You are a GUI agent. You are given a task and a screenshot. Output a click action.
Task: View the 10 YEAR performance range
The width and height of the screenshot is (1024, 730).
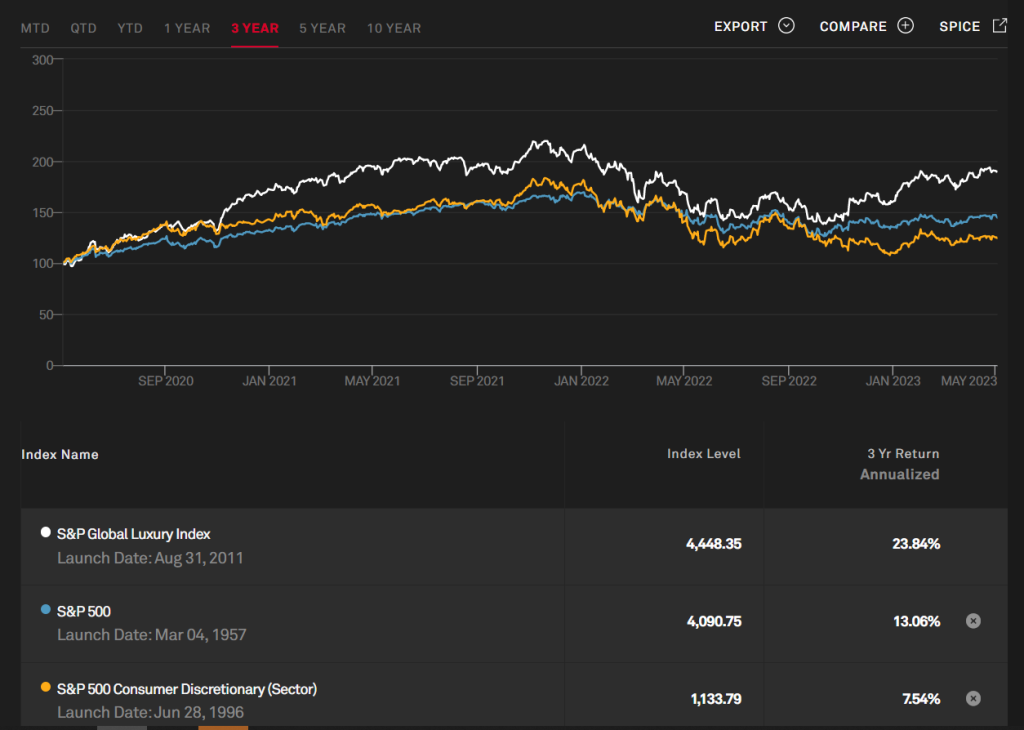pos(394,28)
